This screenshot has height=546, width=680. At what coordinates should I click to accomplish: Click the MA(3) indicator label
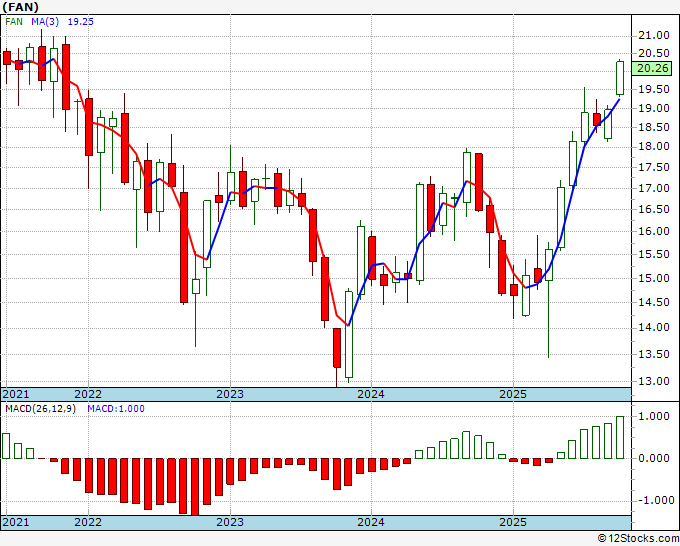pos(45,22)
